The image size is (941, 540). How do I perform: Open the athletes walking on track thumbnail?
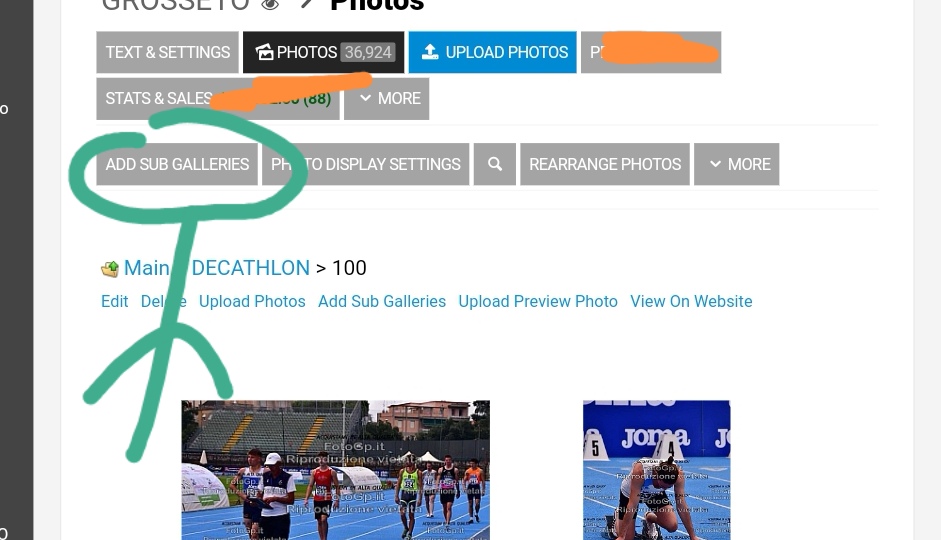point(335,470)
